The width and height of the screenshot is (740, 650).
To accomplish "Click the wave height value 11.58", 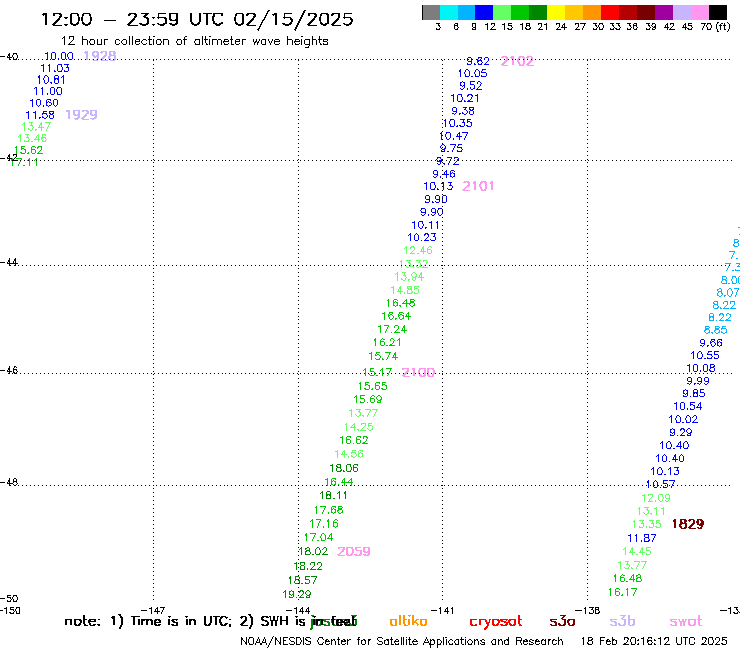I will point(40,115).
